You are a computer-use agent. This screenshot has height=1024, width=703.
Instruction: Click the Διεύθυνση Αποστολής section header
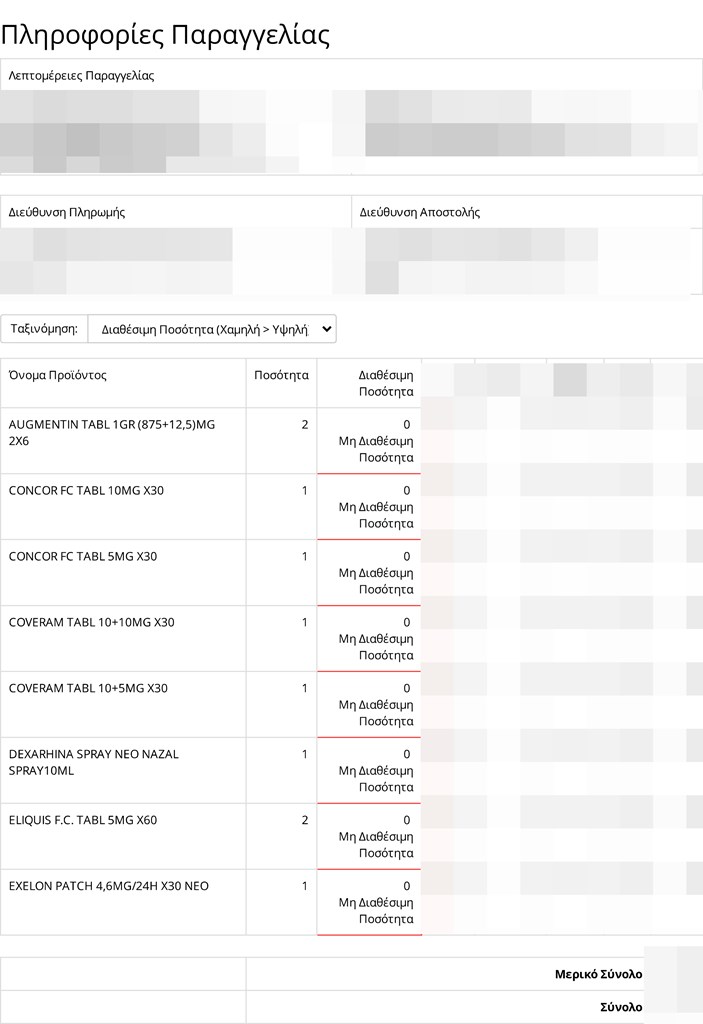click(x=420, y=212)
